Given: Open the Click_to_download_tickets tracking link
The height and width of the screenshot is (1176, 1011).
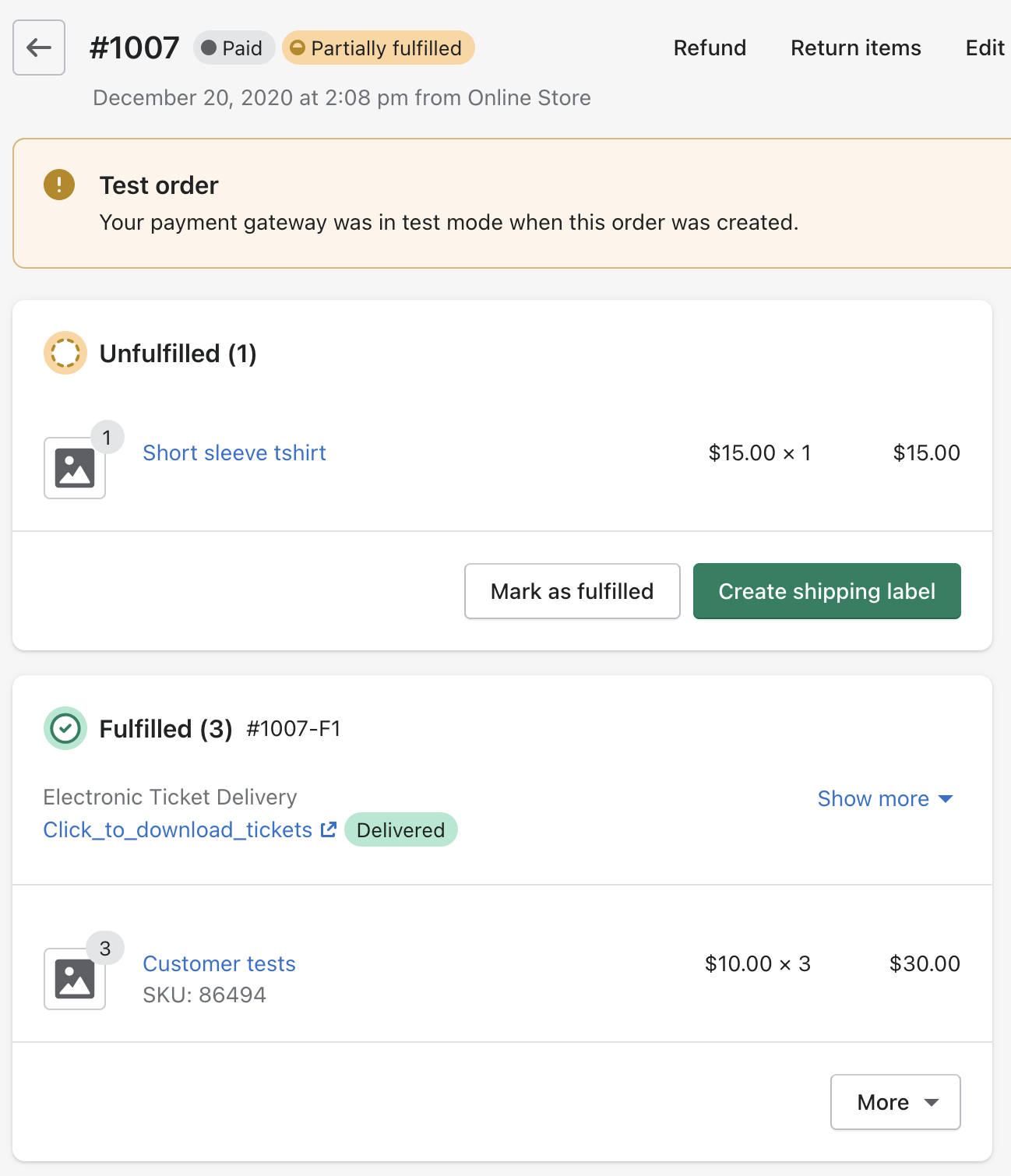Looking at the screenshot, I should [178, 829].
